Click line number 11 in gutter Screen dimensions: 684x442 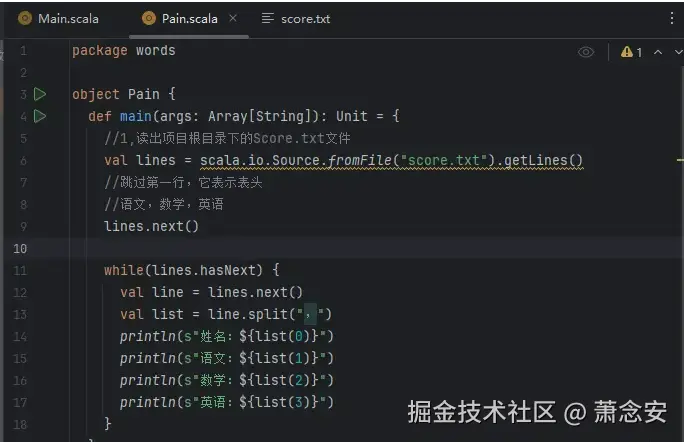pyautogui.click(x=22, y=270)
